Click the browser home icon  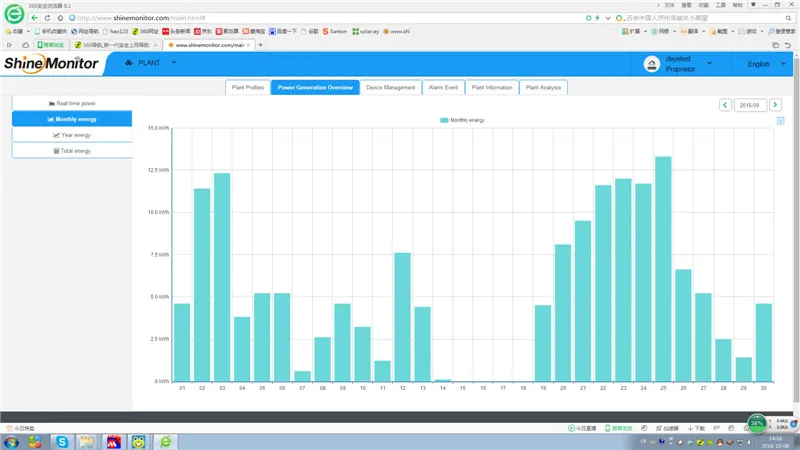[x=60, y=18]
